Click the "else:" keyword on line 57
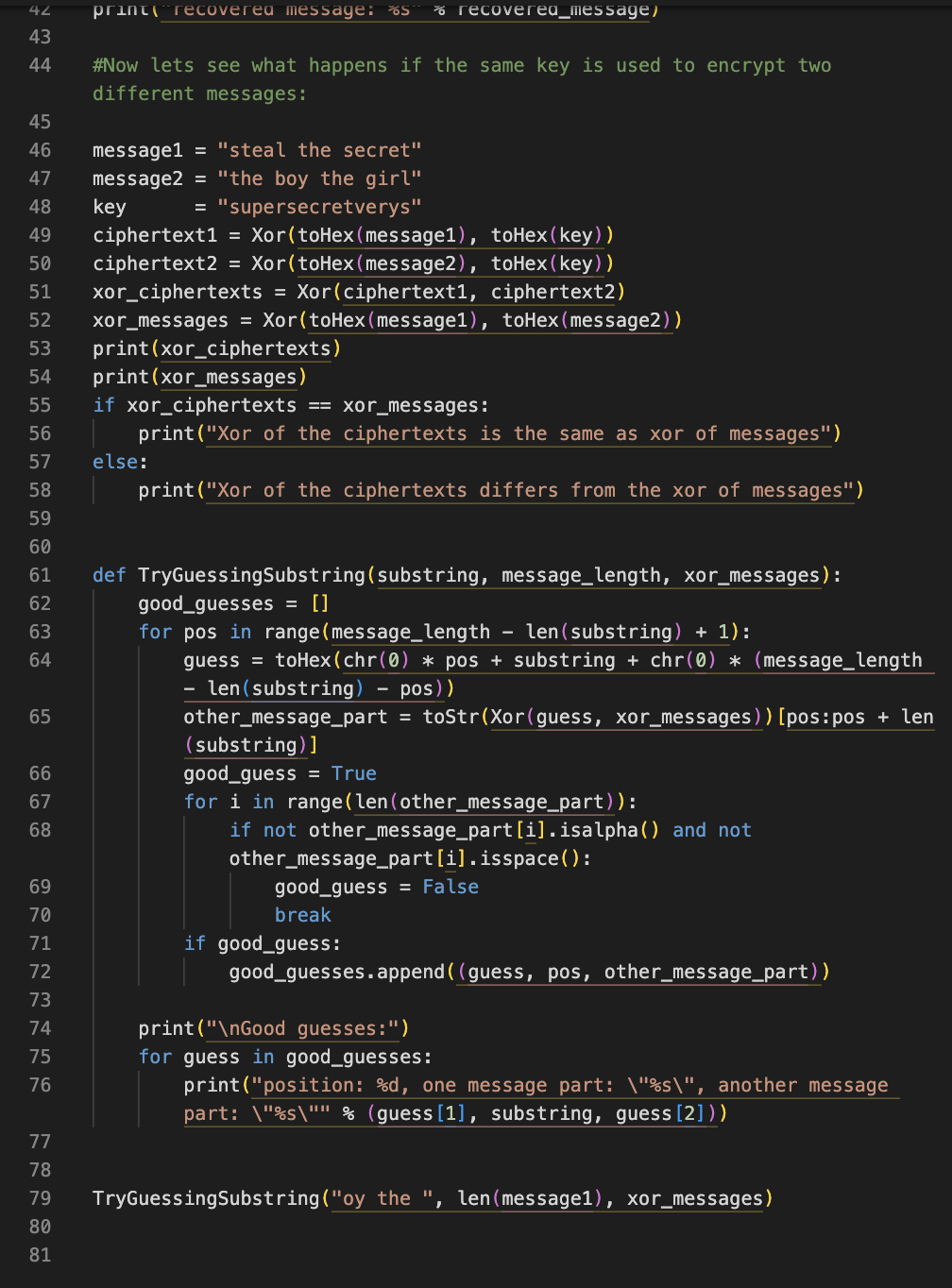 tap(120, 462)
